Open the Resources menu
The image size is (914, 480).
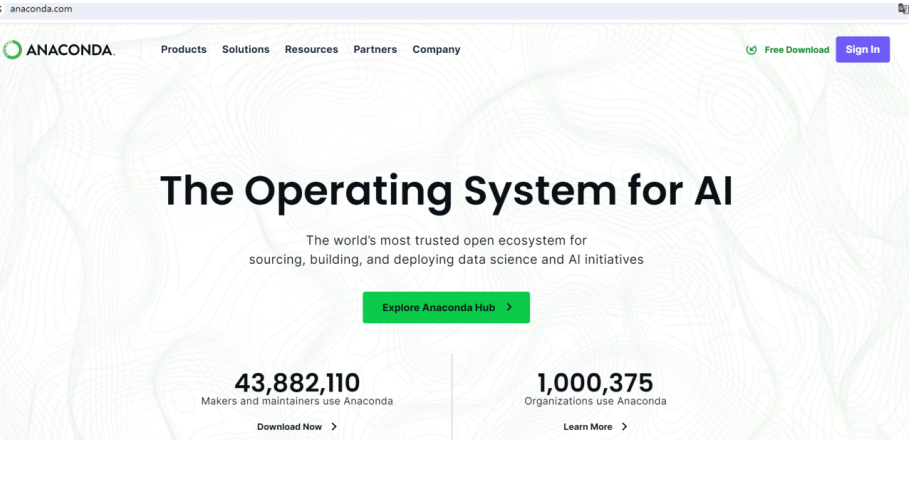311,50
